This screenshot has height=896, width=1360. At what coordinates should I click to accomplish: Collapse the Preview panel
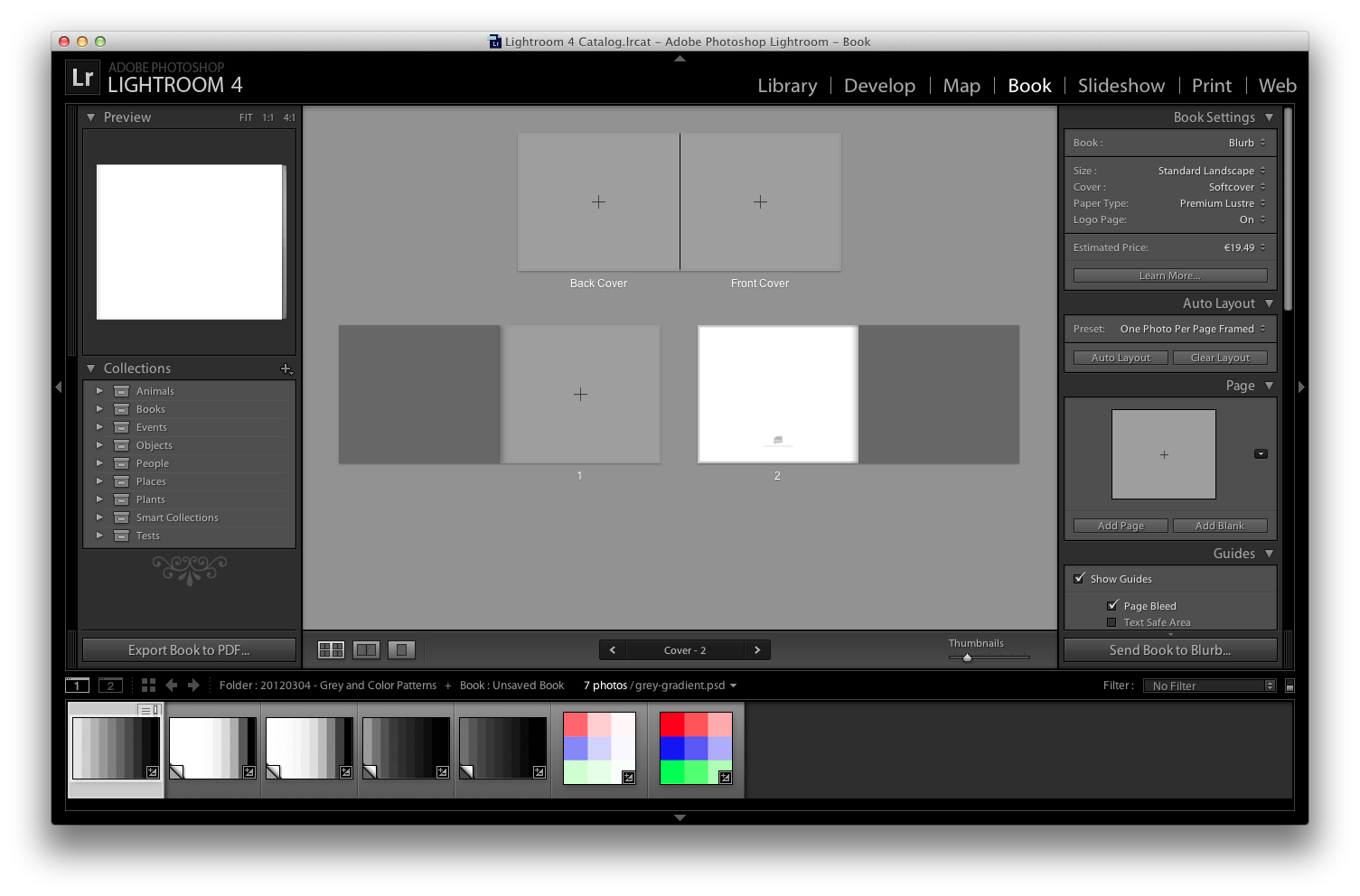pyautogui.click(x=90, y=117)
